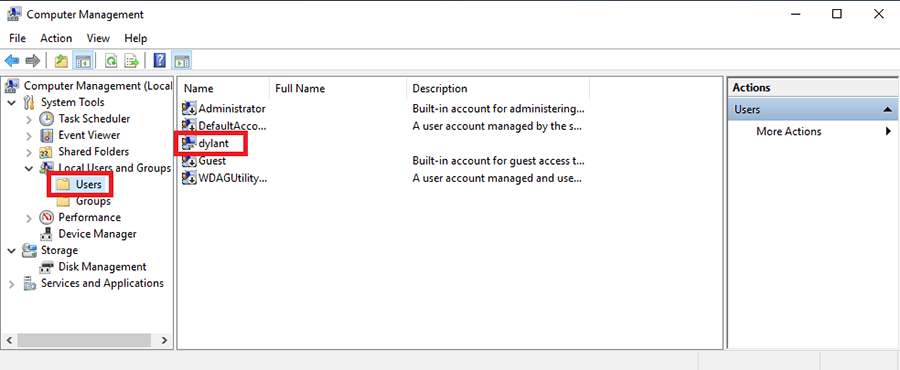Click the System Tools wrench icon

pos(30,103)
